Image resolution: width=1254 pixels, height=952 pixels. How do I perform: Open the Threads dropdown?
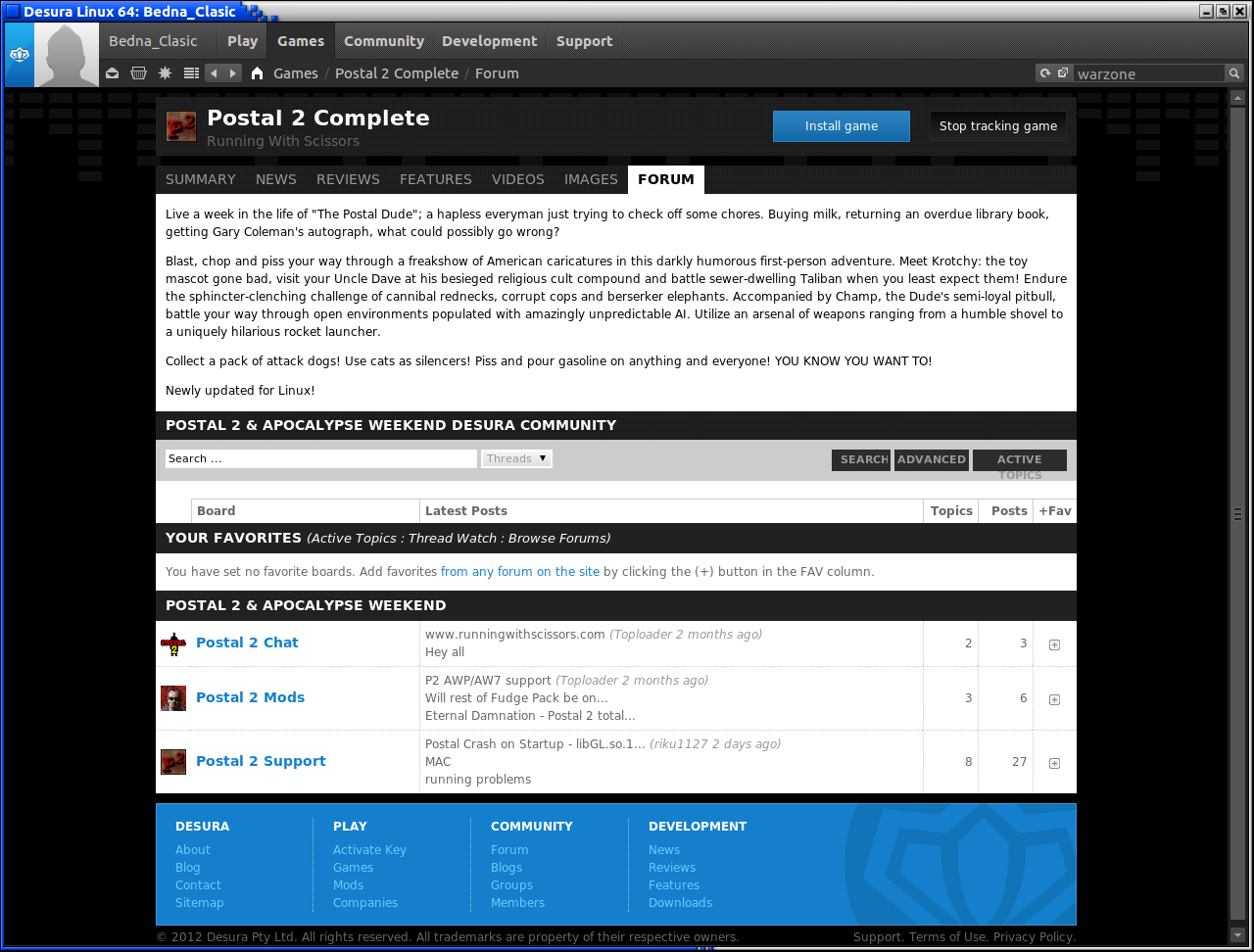point(517,458)
